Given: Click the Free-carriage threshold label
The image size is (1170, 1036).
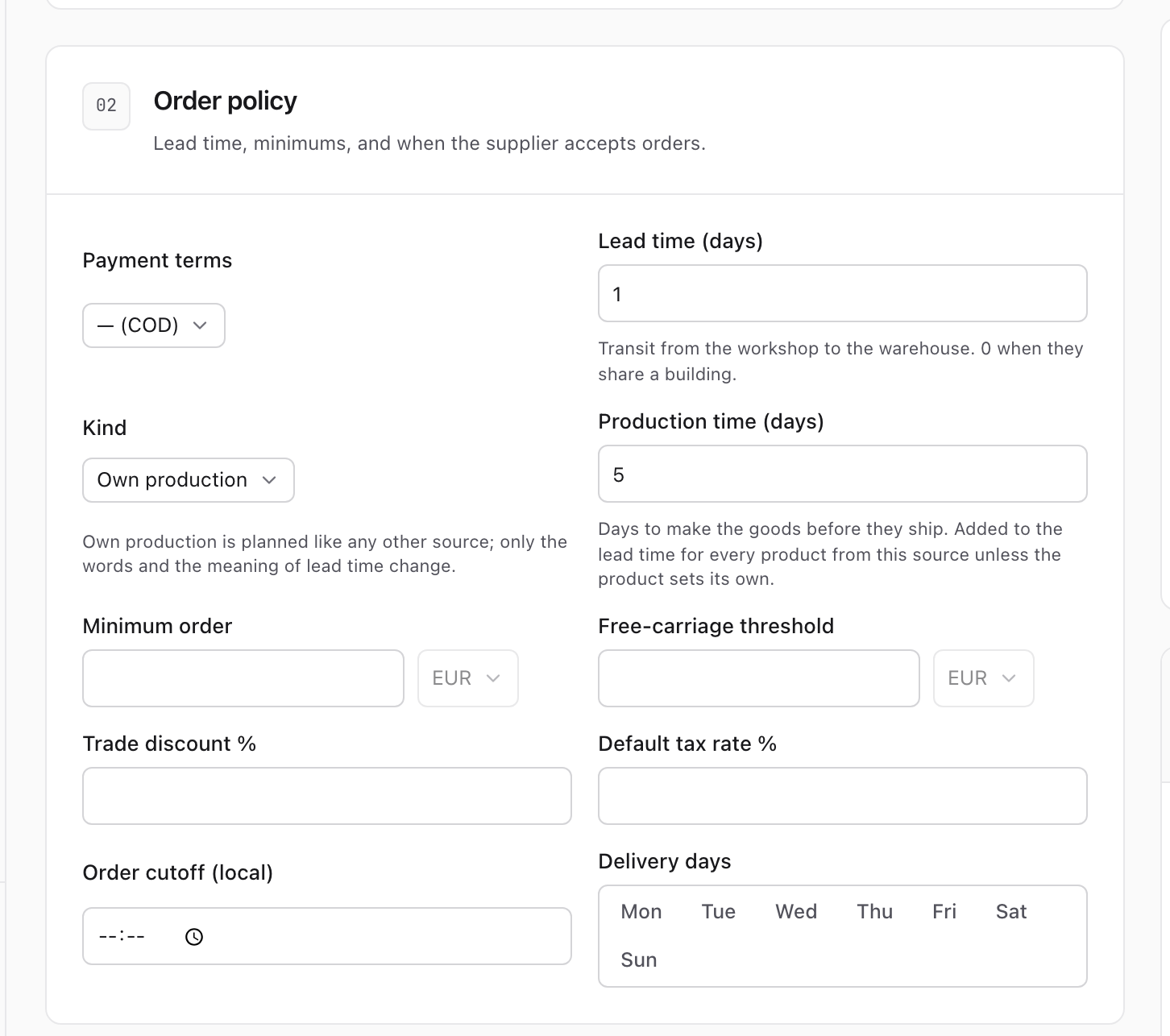Looking at the screenshot, I should click(716, 626).
